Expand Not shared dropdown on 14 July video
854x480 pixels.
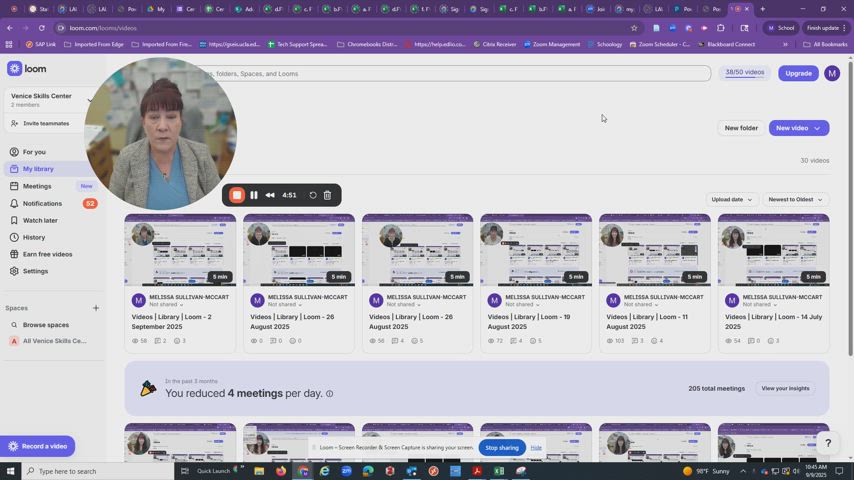pos(759,305)
